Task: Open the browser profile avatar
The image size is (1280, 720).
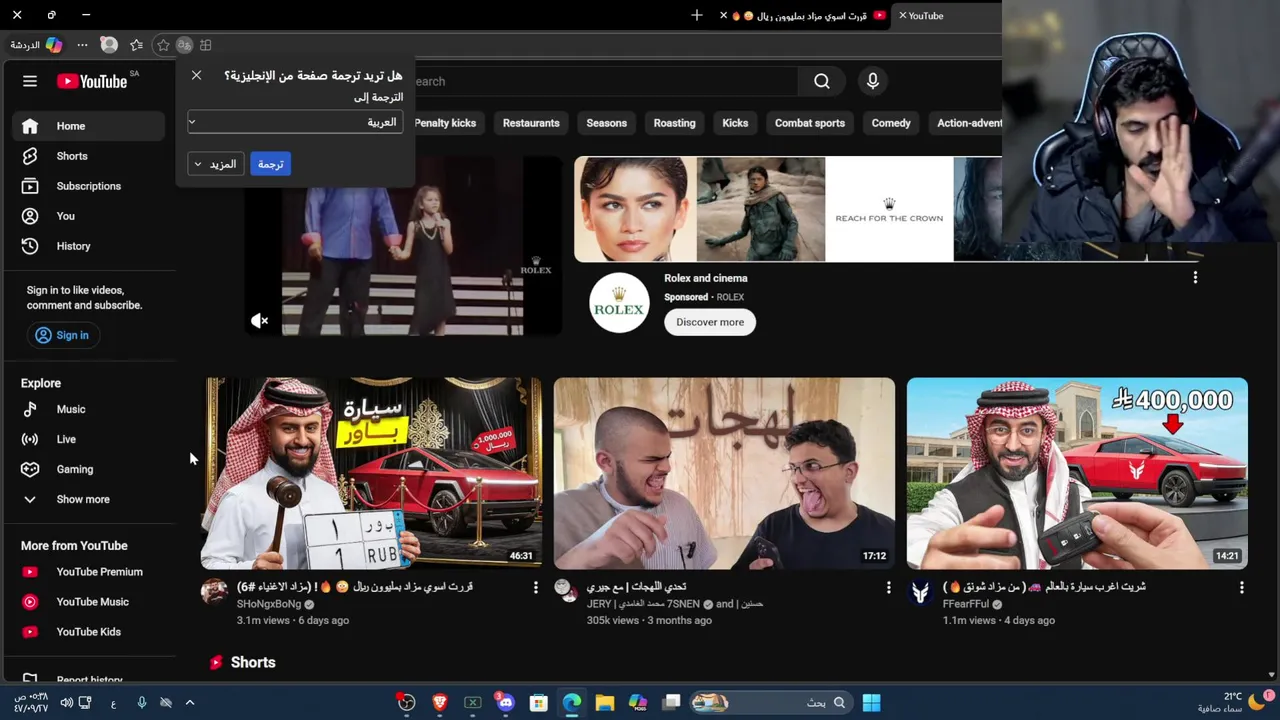Action: pos(109,45)
